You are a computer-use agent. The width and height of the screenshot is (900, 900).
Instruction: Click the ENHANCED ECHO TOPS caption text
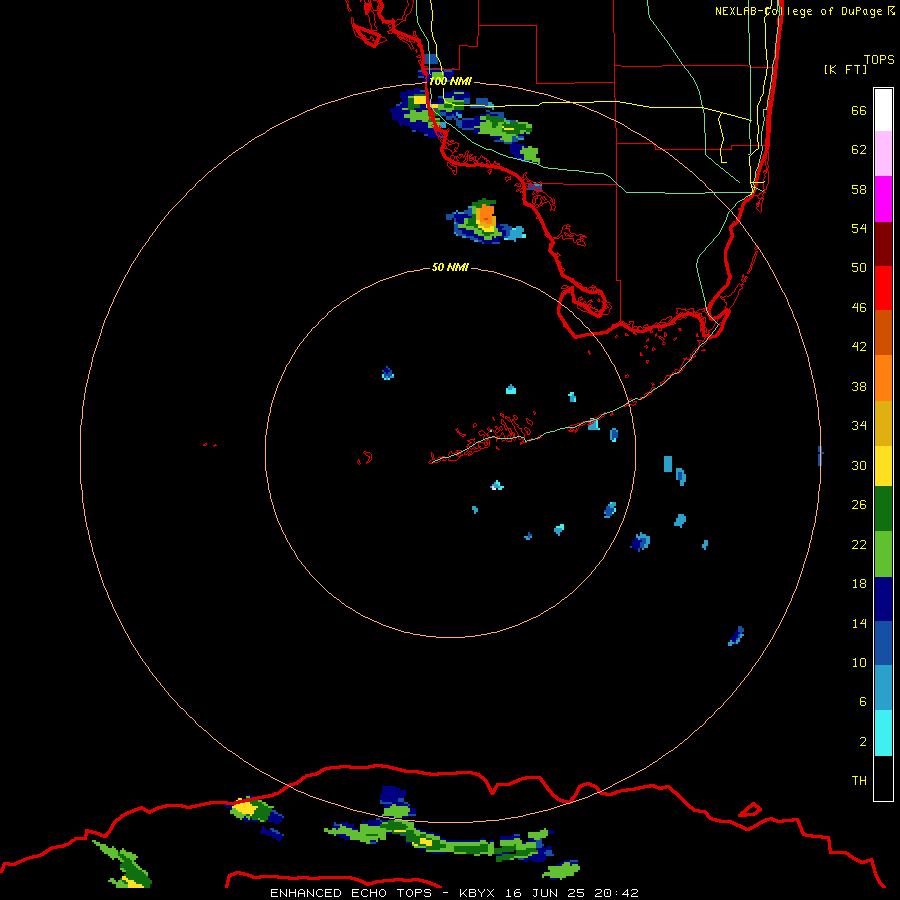352,893
